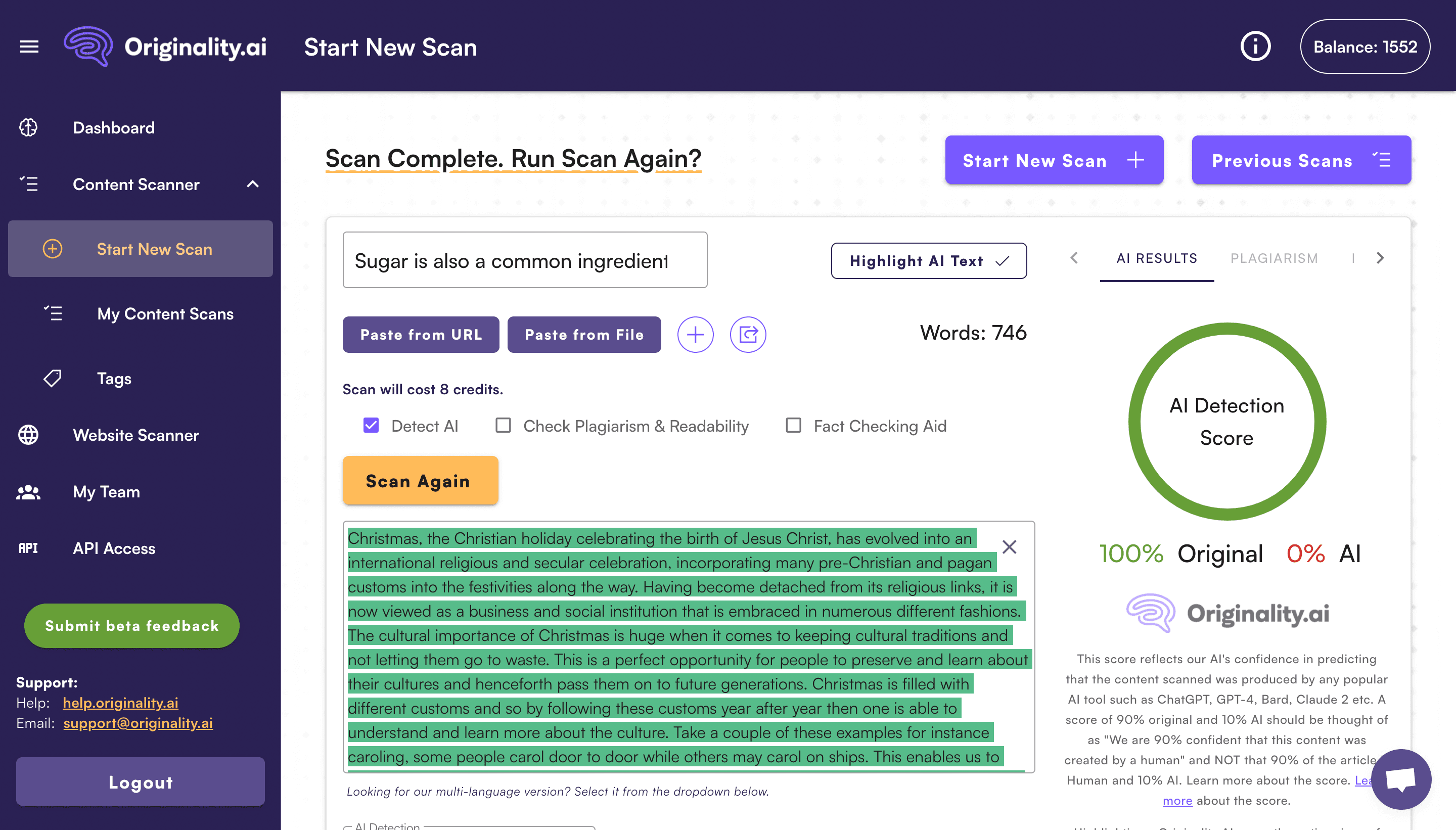Screen dimensions: 1456x830
Task: Click the share export icon
Action: [x=747, y=335]
